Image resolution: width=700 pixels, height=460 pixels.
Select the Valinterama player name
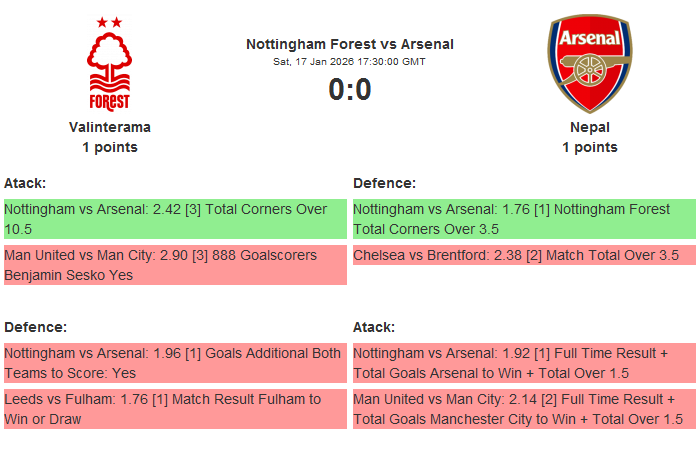click(x=110, y=127)
